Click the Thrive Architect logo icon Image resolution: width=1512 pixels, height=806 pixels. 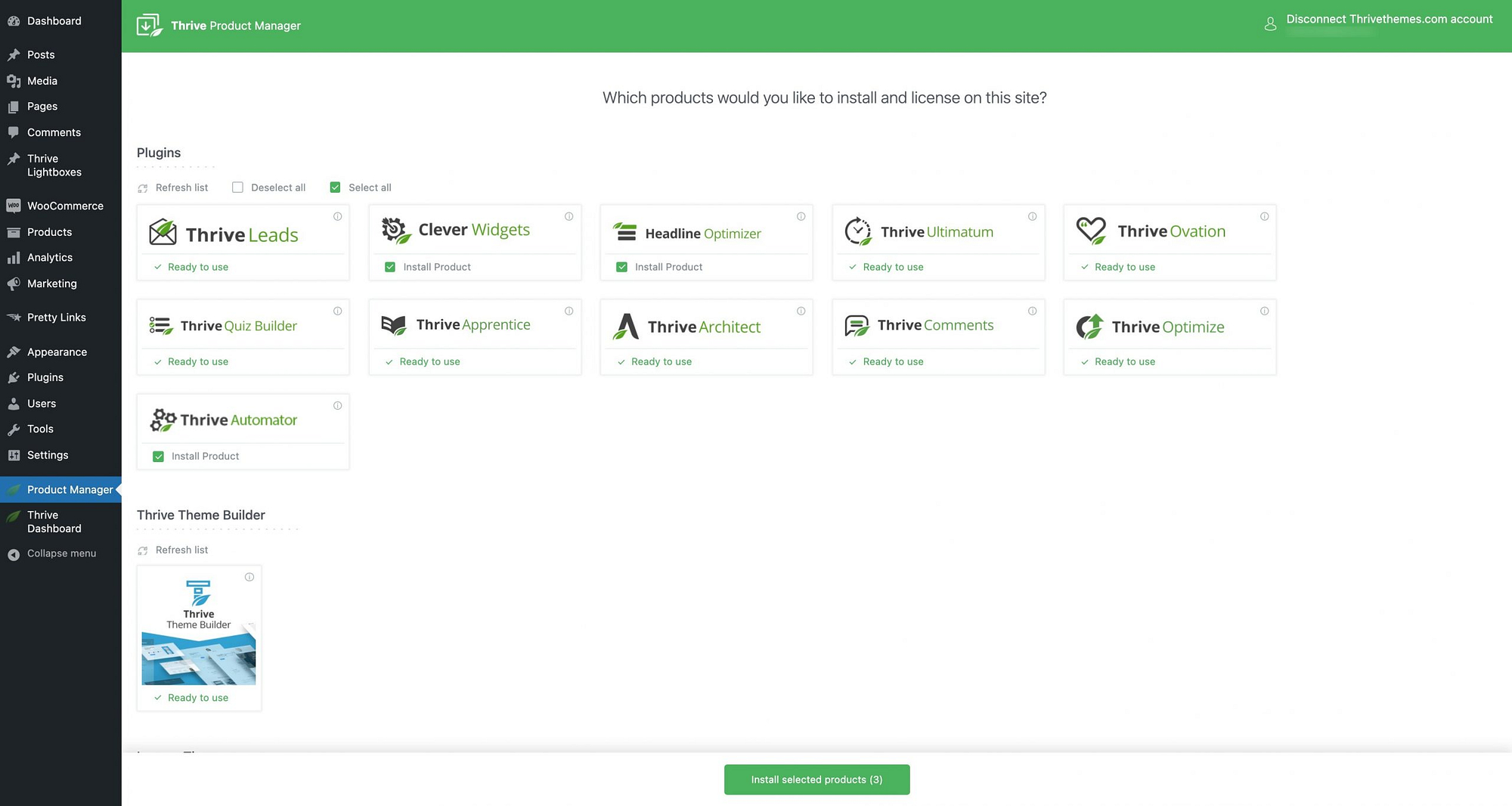pyautogui.click(x=625, y=327)
